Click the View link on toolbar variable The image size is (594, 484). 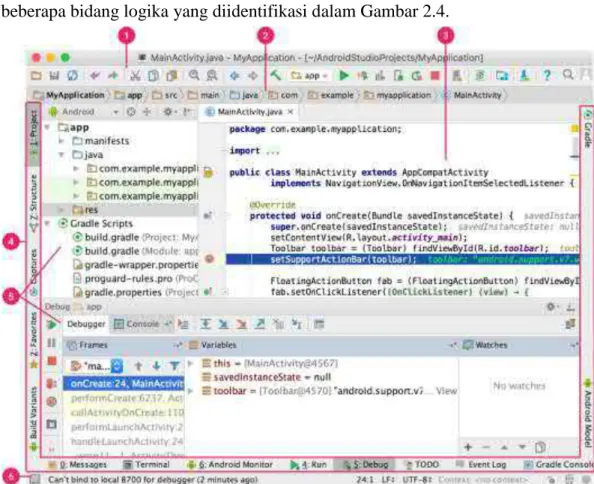coord(446,391)
